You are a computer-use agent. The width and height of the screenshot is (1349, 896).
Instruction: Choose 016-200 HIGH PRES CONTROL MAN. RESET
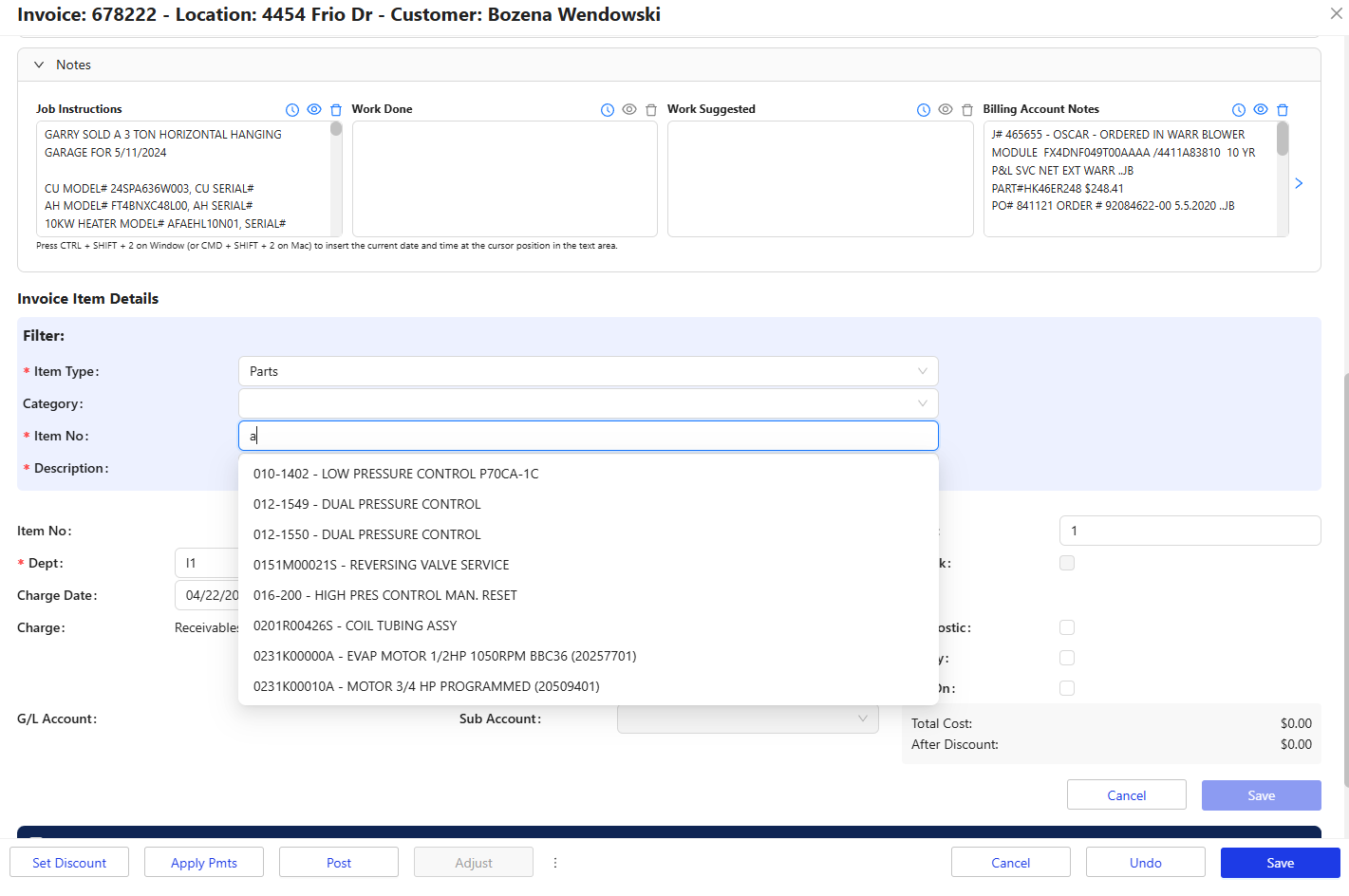[589, 595]
